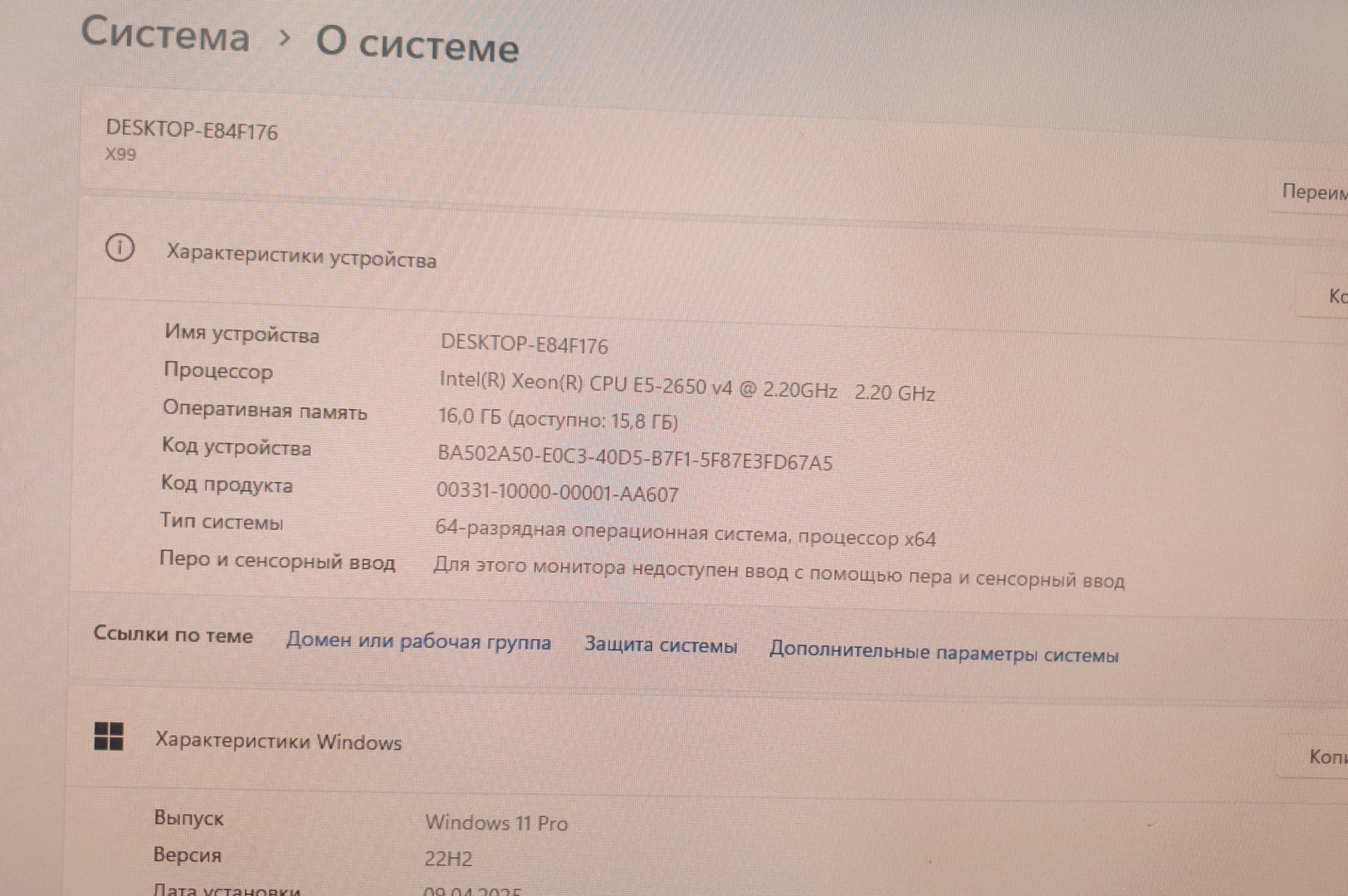Click the Код продукта 00331 value
The width and height of the screenshot is (1348, 896).
557,493
